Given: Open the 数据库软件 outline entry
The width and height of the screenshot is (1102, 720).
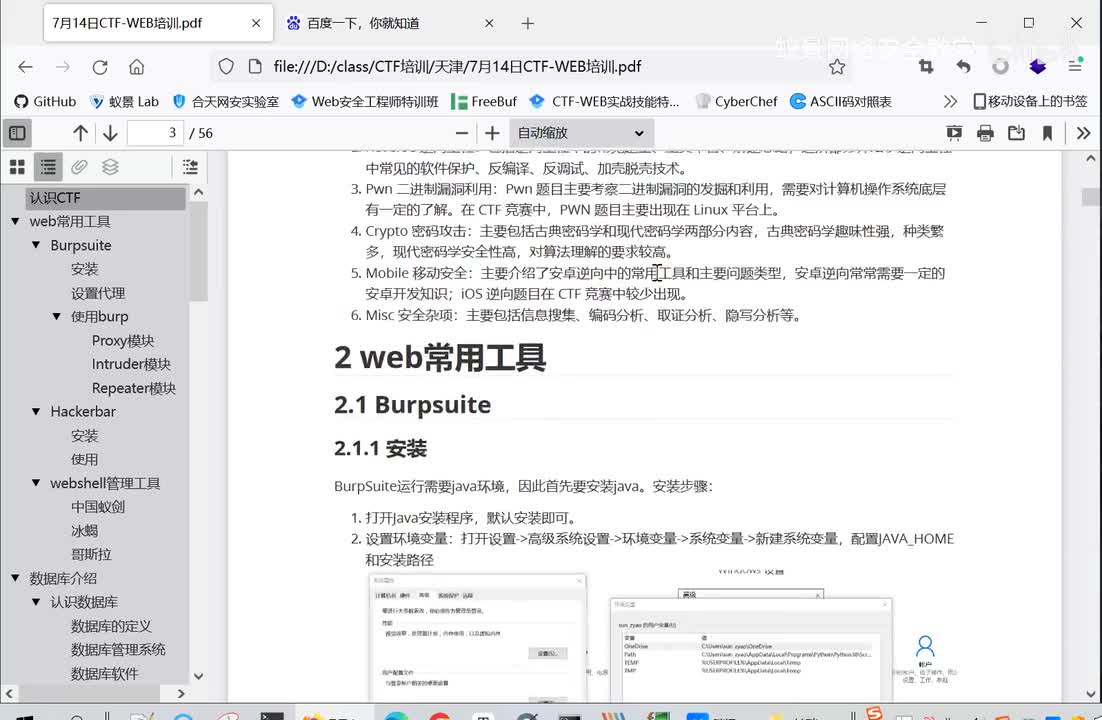Looking at the screenshot, I should 105,674.
